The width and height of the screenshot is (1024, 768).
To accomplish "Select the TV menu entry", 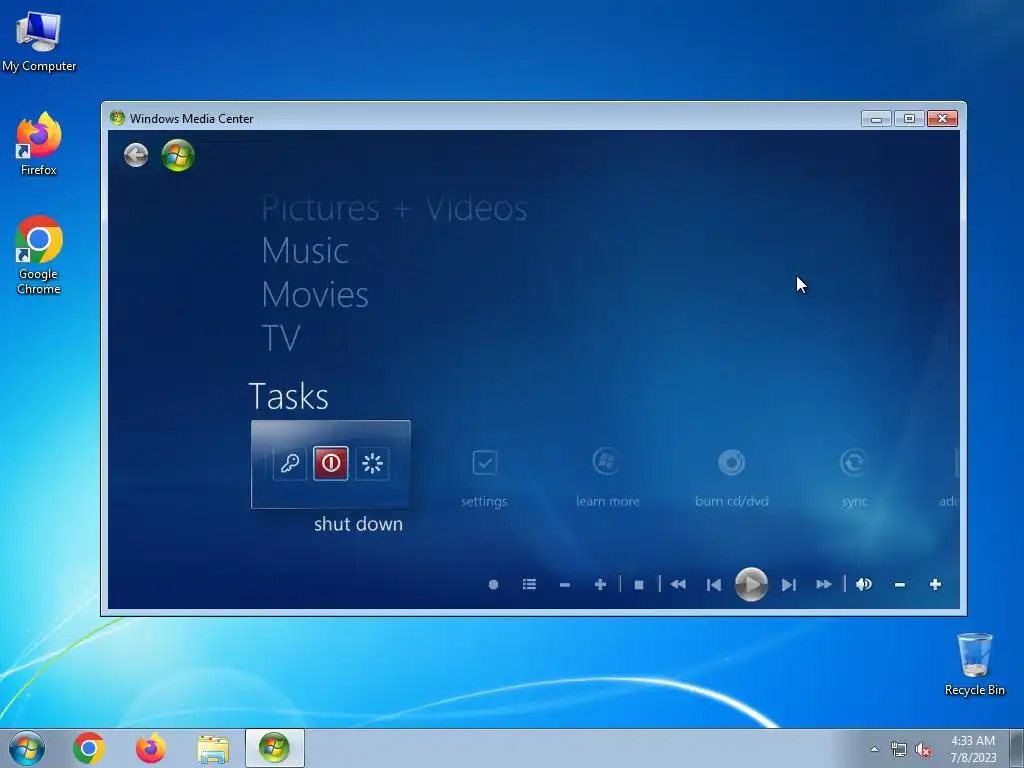I will tap(281, 338).
